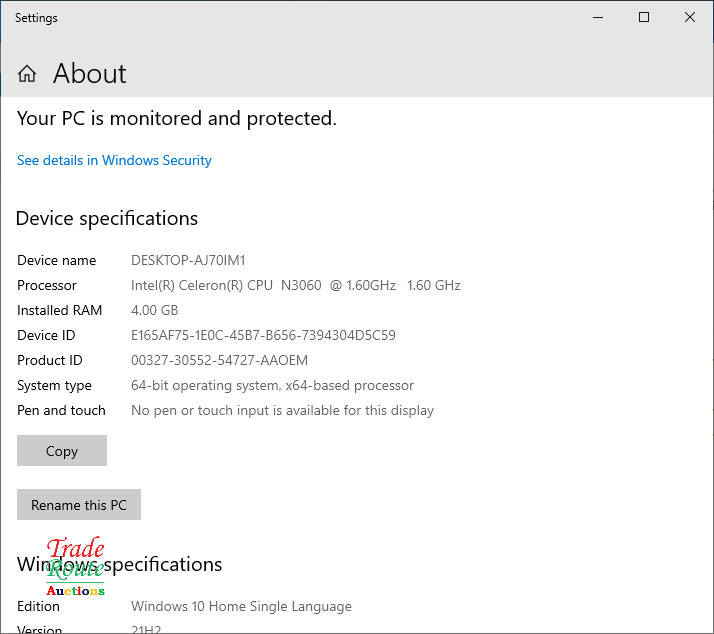Select the device name DESKTOP-AJ70IM1
This screenshot has height=634, width=714.
[x=188, y=260]
